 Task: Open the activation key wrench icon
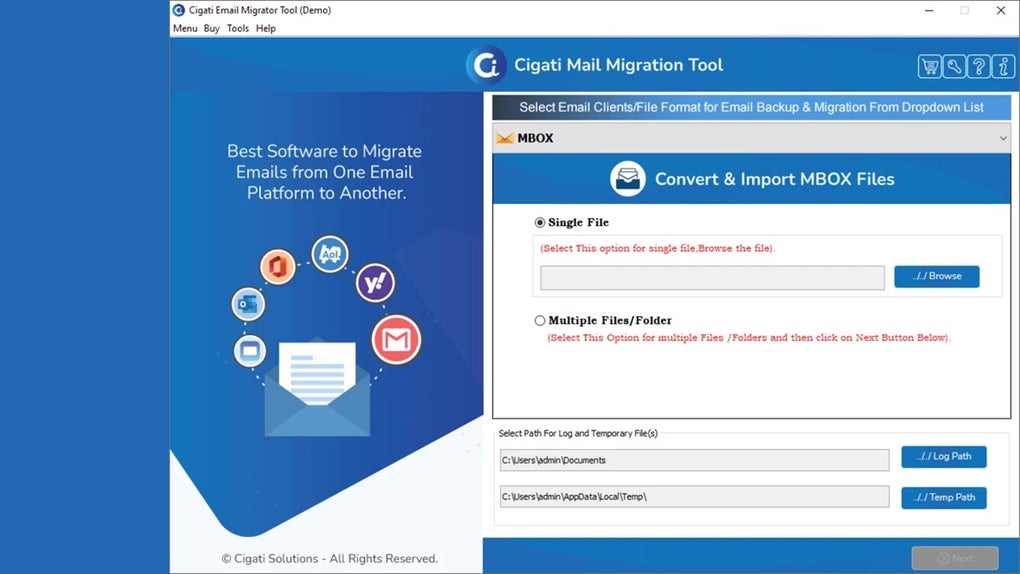point(954,66)
